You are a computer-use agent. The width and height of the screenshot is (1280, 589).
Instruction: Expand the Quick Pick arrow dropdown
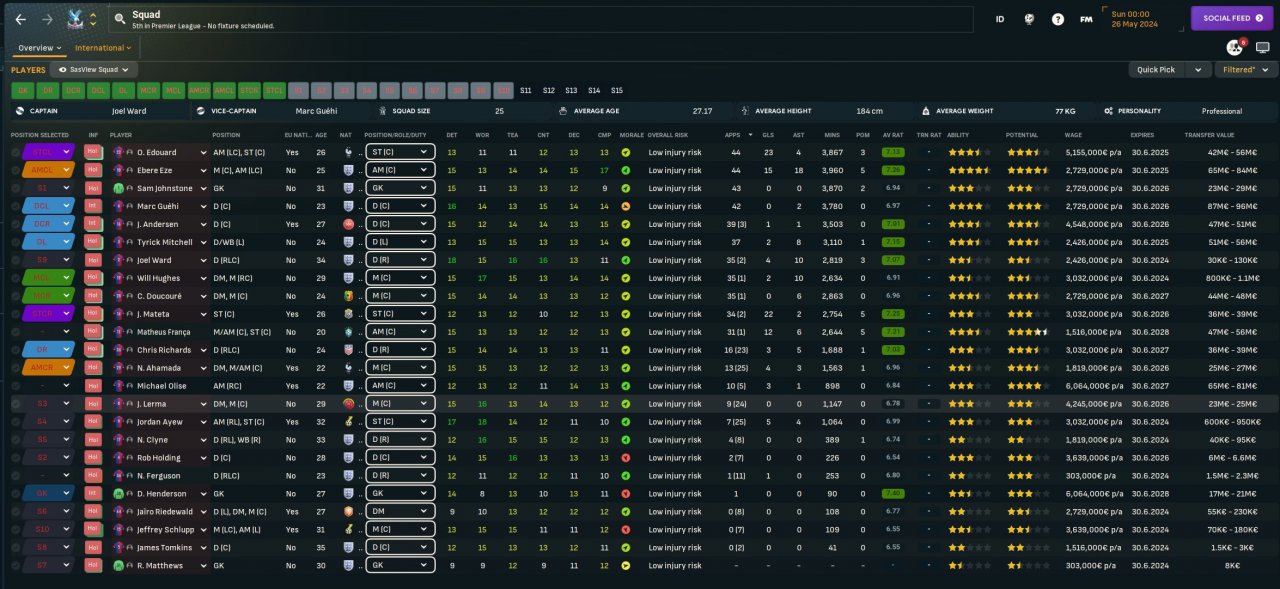point(1199,70)
